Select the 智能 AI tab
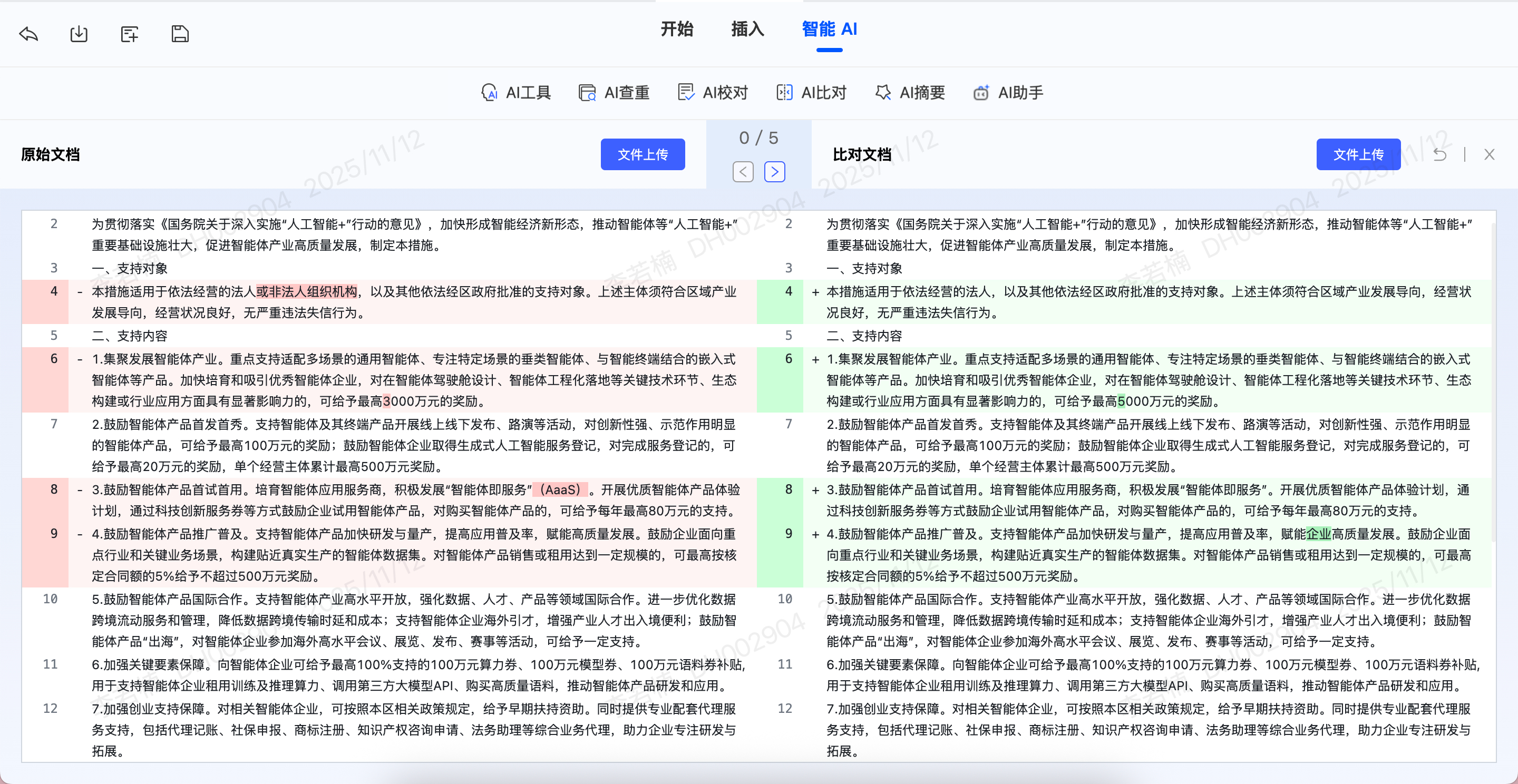Viewport: 1518px width, 784px height. [829, 29]
